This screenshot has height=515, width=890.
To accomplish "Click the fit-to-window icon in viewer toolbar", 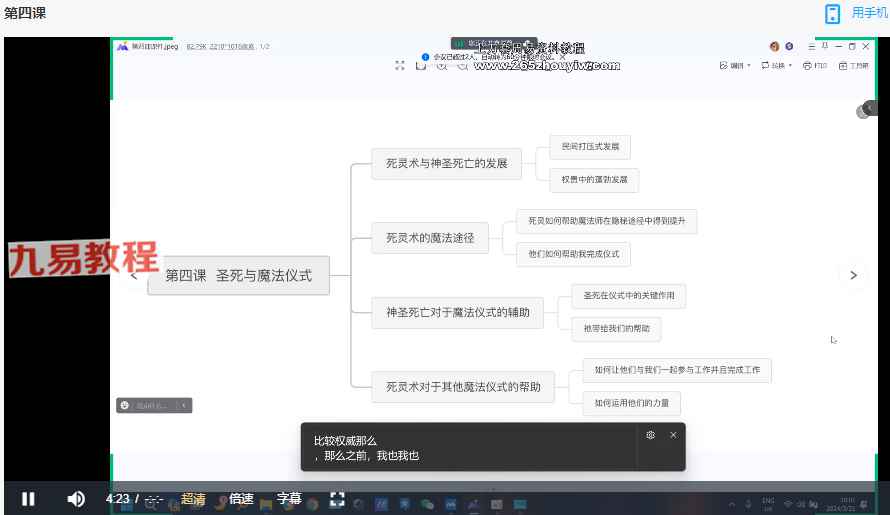I will coord(400,65).
